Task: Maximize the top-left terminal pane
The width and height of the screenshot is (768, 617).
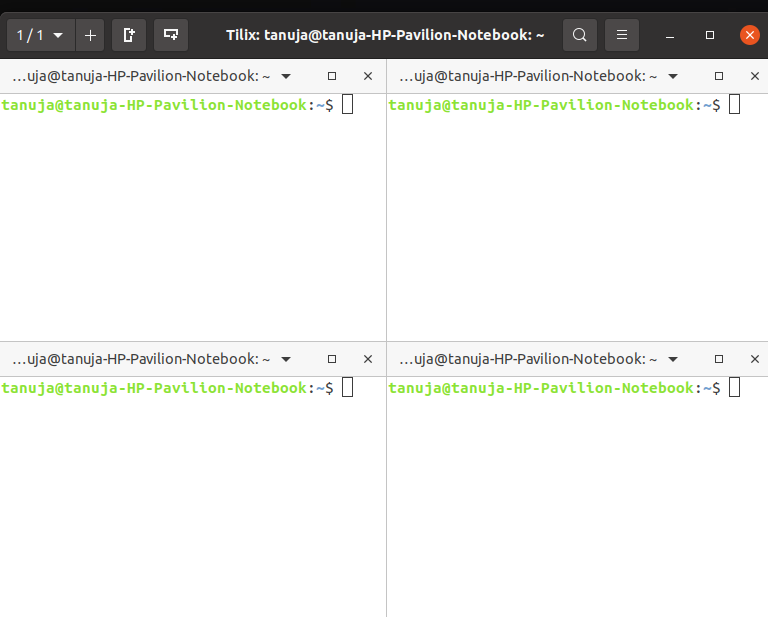Action: coord(332,76)
